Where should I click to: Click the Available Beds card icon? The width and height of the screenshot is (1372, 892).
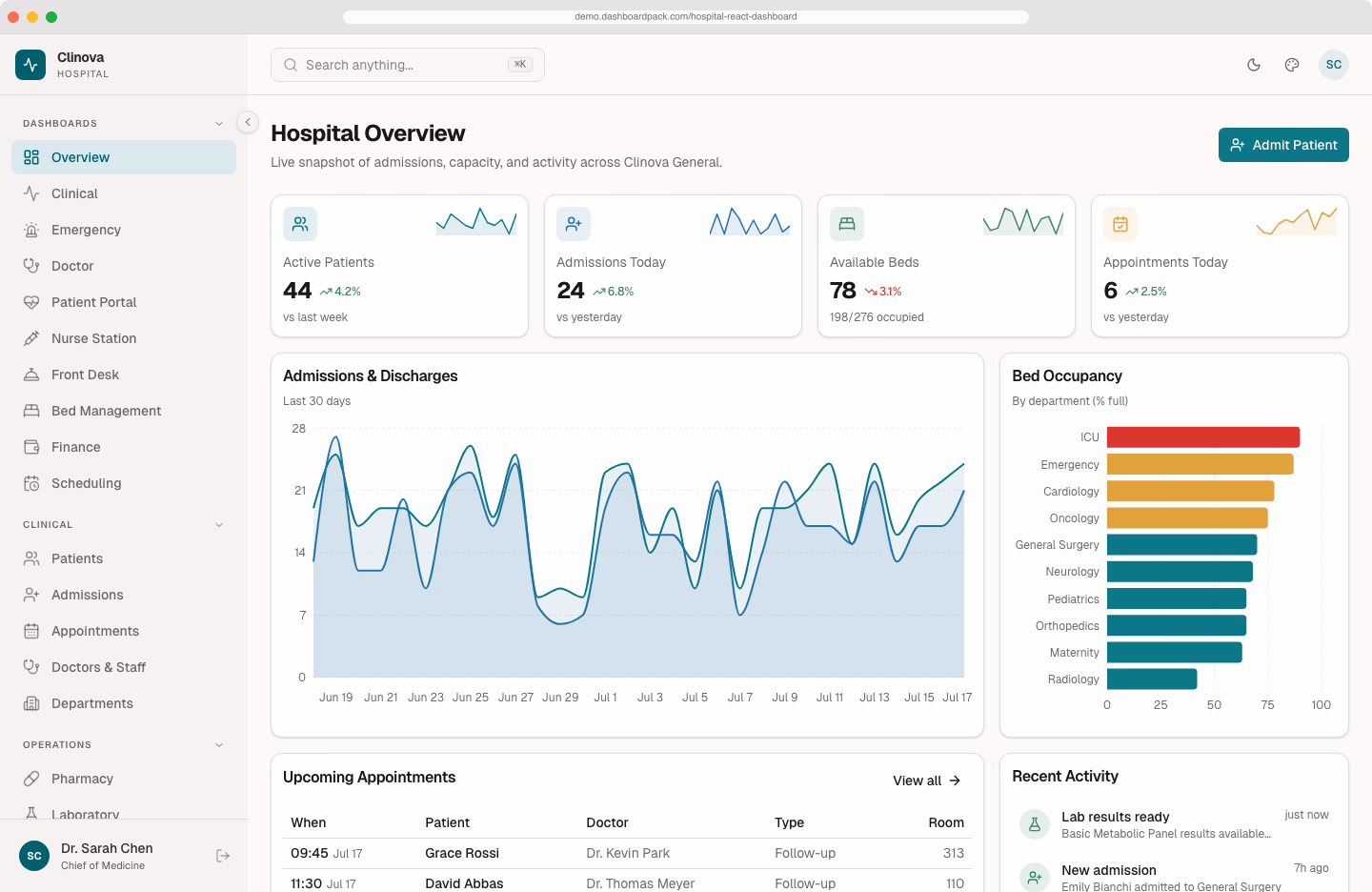847,224
